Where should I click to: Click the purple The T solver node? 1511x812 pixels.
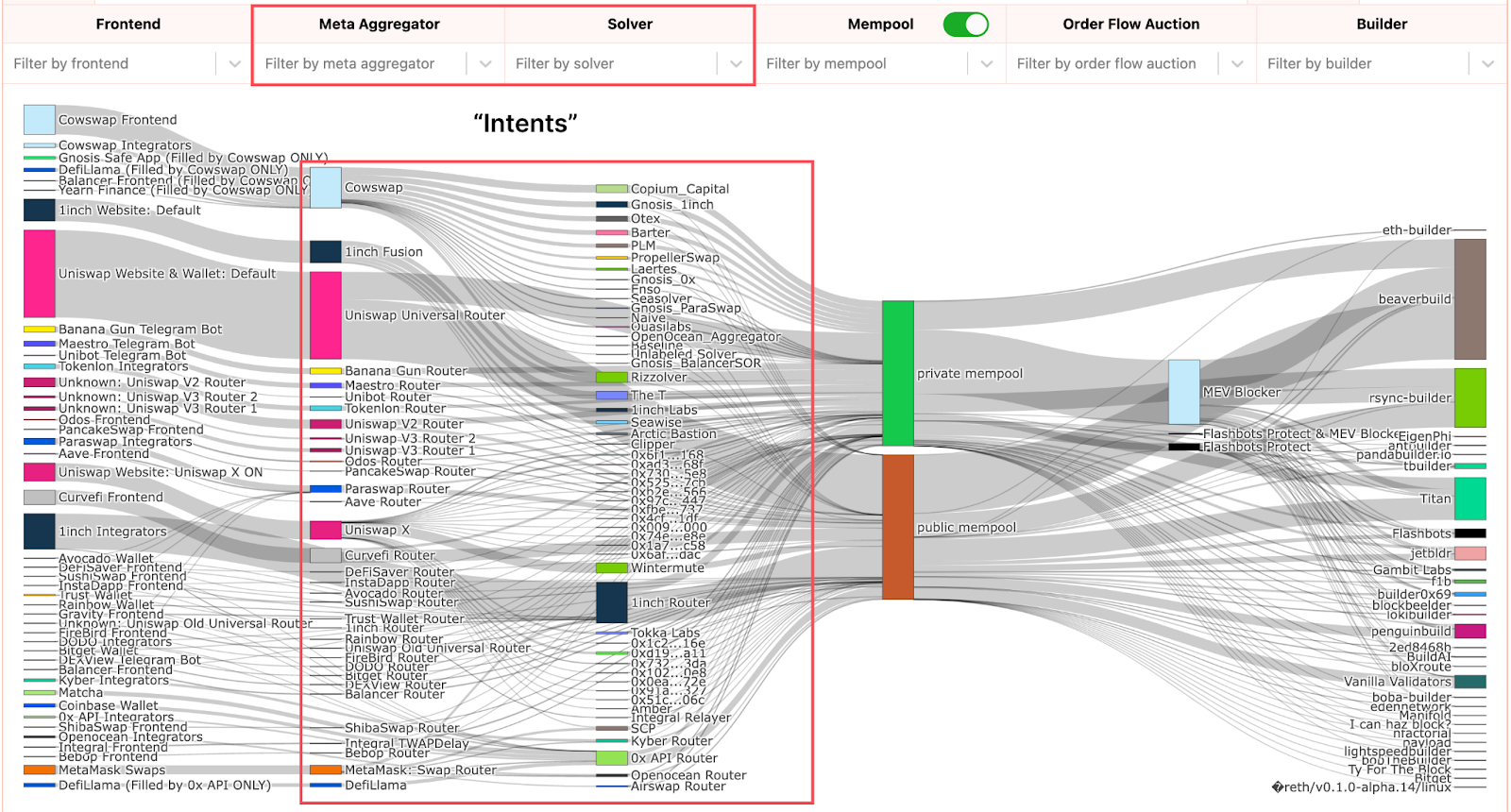[x=612, y=396]
